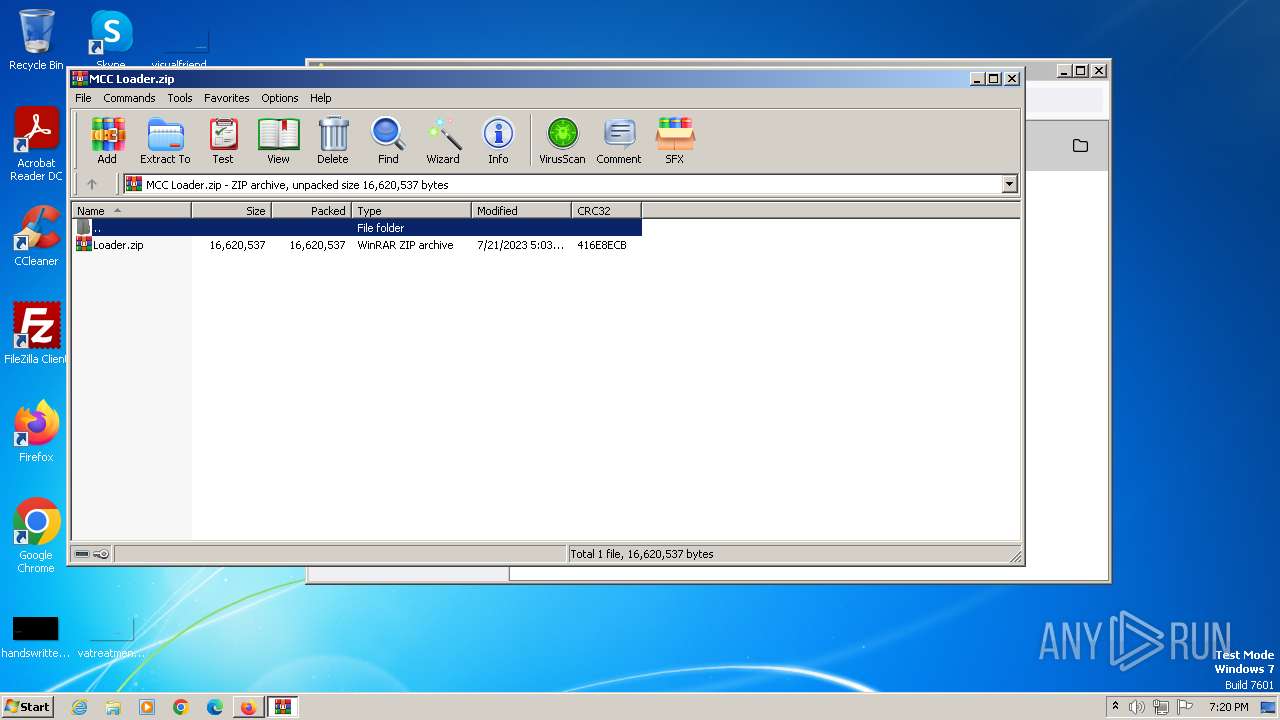Click the Action Center flag icon

[1184, 707]
